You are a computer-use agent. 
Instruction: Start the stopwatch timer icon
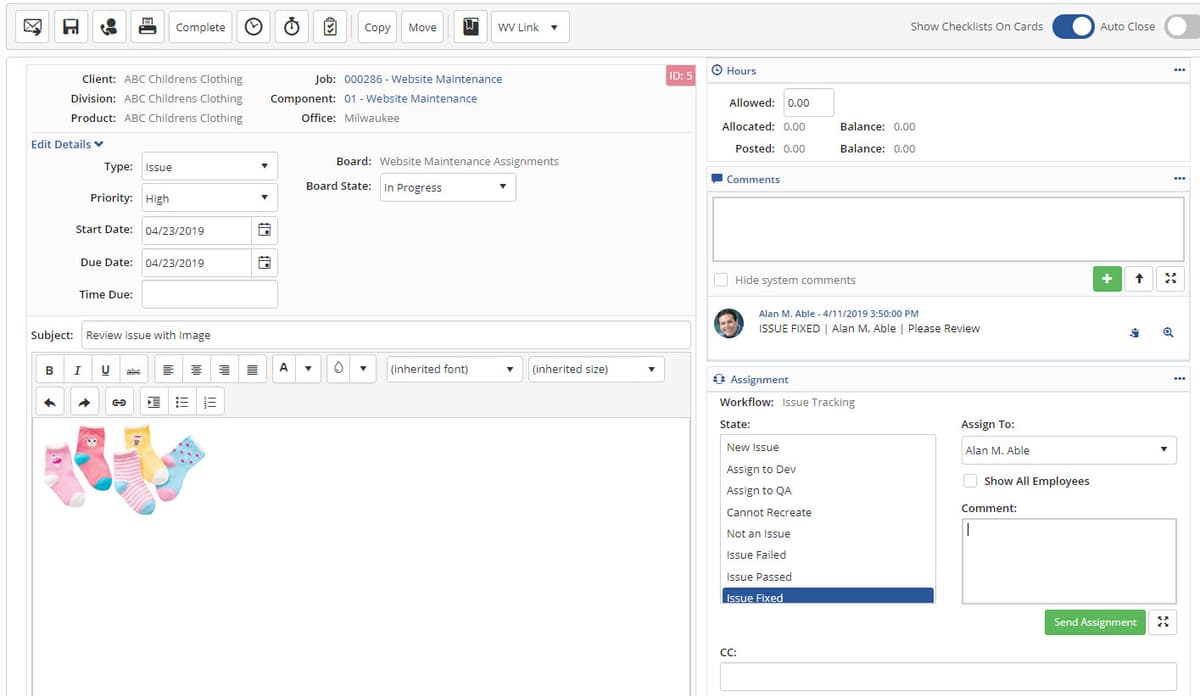tap(291, 27)
